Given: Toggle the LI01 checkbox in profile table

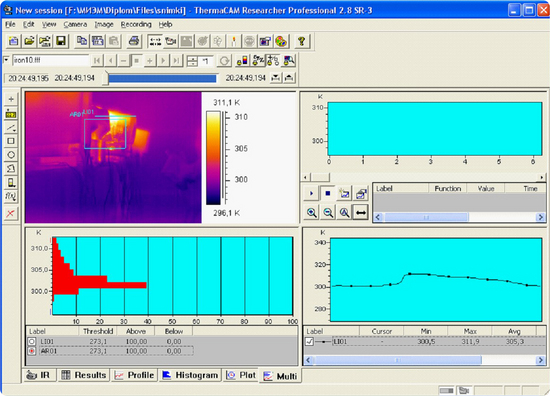Looking at the screenshot, I should click(309, 341).
